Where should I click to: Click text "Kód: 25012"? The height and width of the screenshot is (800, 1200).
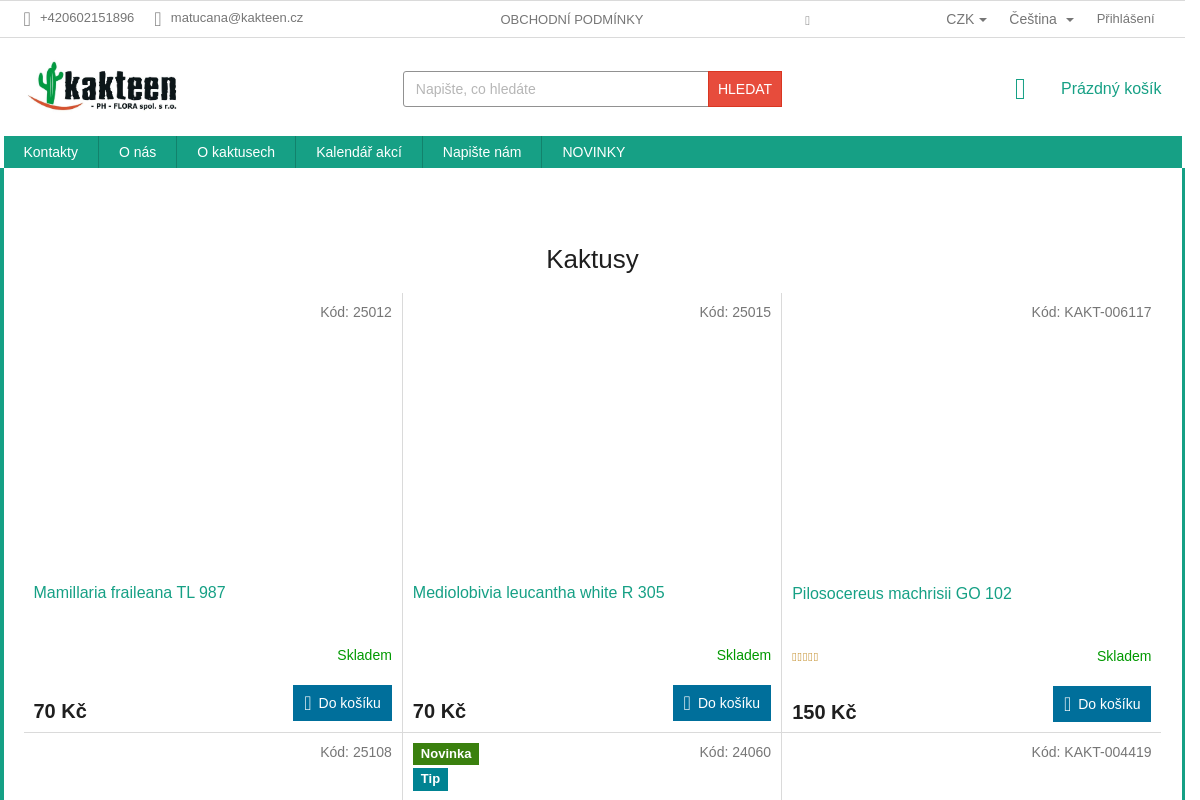(x=356, y=312)
